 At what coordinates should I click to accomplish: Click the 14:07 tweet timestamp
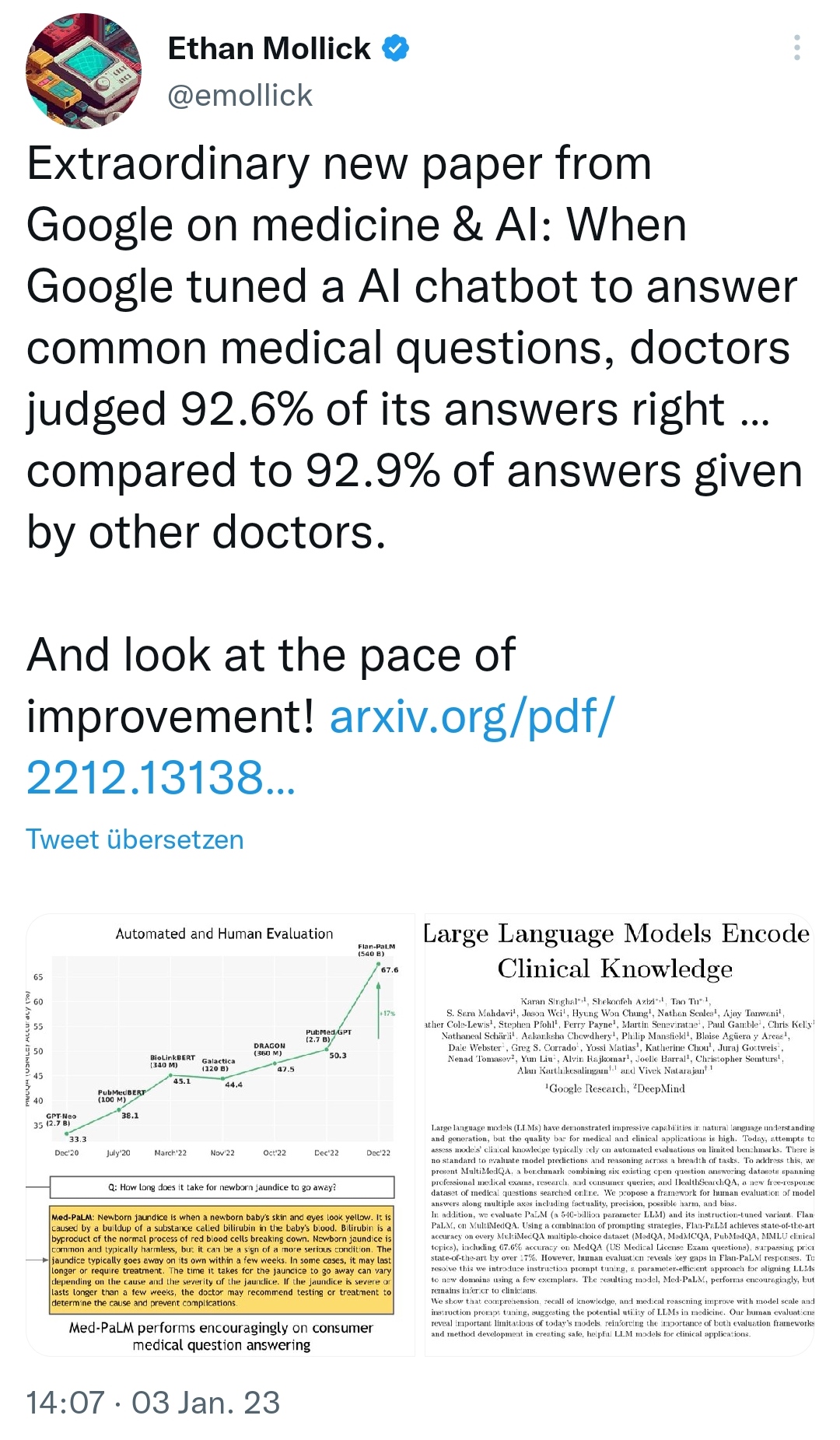click(x=65, y=1403)
